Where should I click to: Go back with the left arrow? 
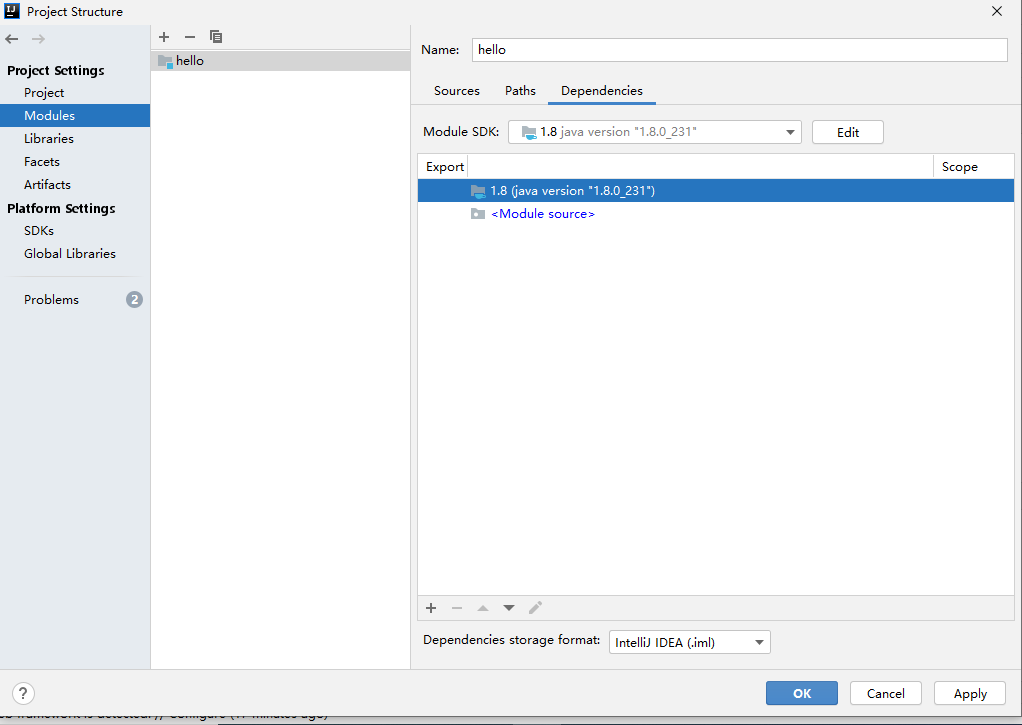(12, 39)
